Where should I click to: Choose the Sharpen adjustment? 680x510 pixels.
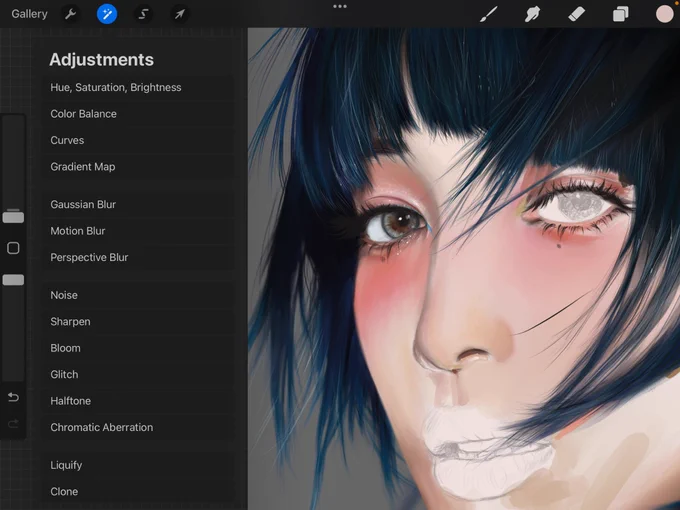pos(138,322)
